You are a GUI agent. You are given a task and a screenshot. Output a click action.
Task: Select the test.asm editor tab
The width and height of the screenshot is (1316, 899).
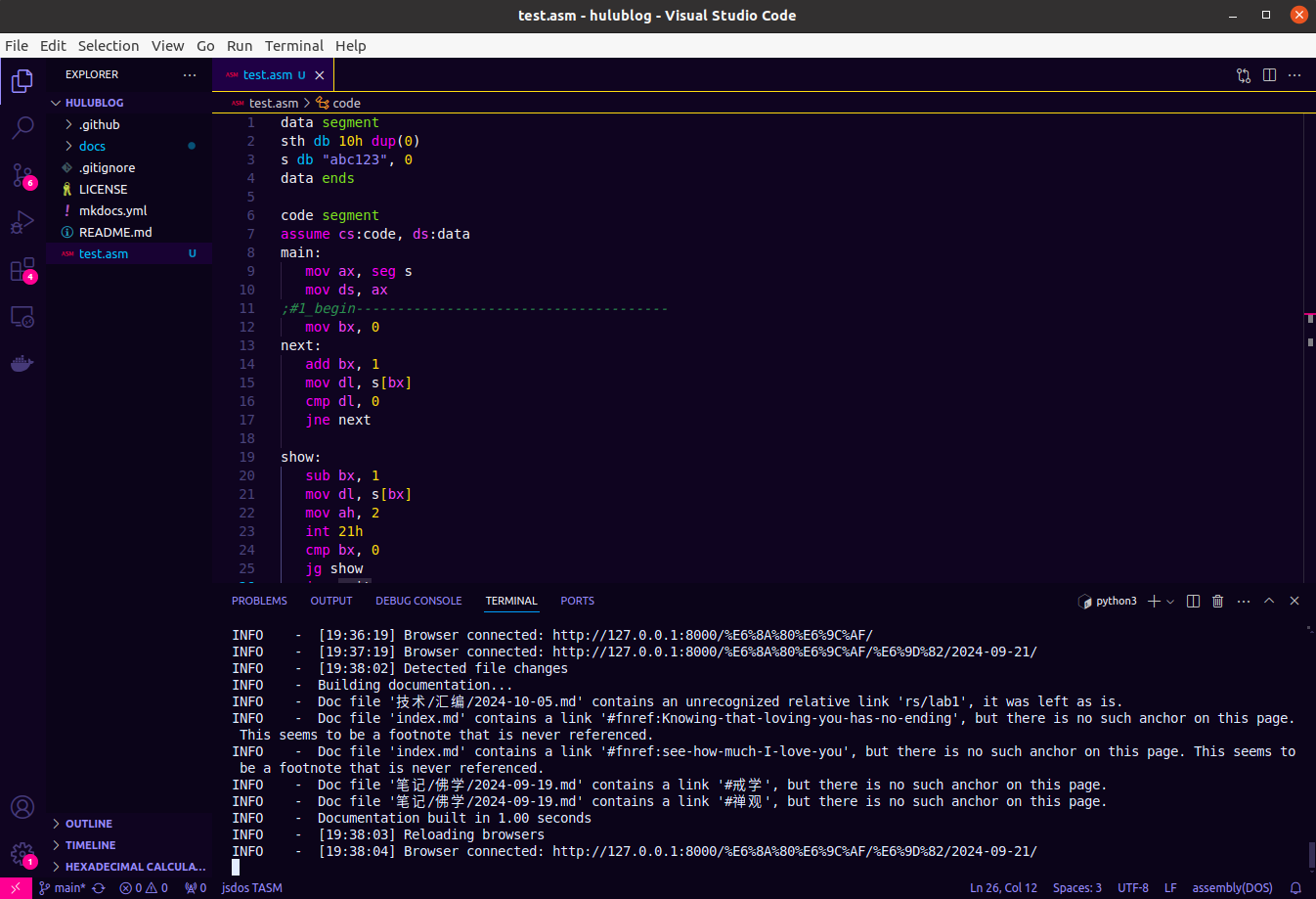coord(274,75)
